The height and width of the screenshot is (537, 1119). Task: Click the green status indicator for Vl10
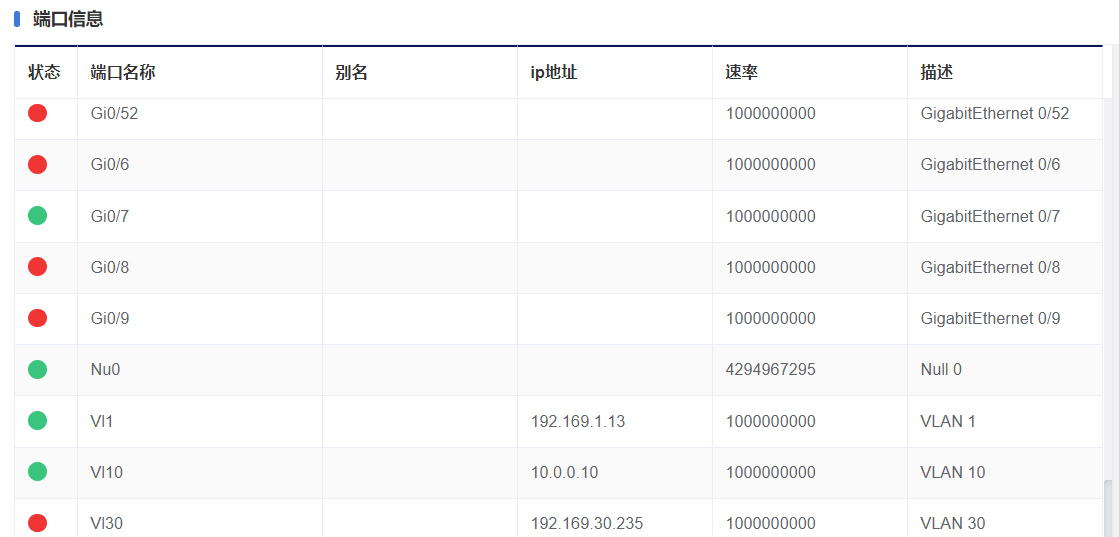[37, 472]
